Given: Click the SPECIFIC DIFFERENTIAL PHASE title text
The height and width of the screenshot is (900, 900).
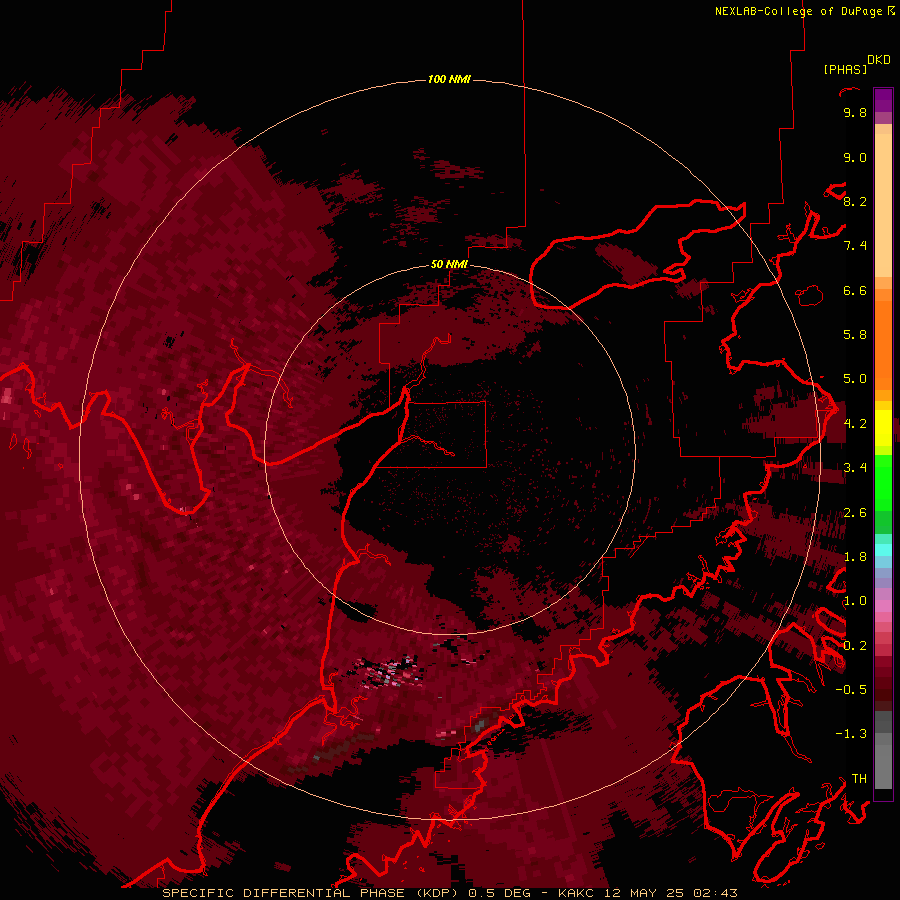Looking at the screenshot, I should point(285,893).
